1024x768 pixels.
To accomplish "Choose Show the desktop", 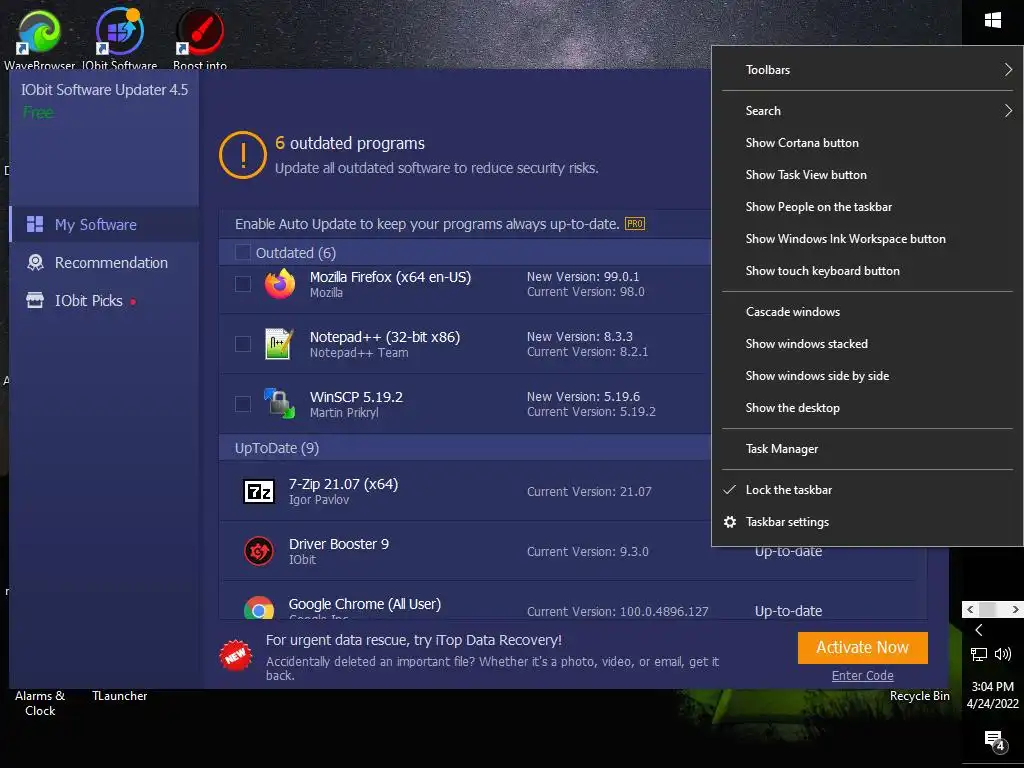I will [x=867, y=408].
